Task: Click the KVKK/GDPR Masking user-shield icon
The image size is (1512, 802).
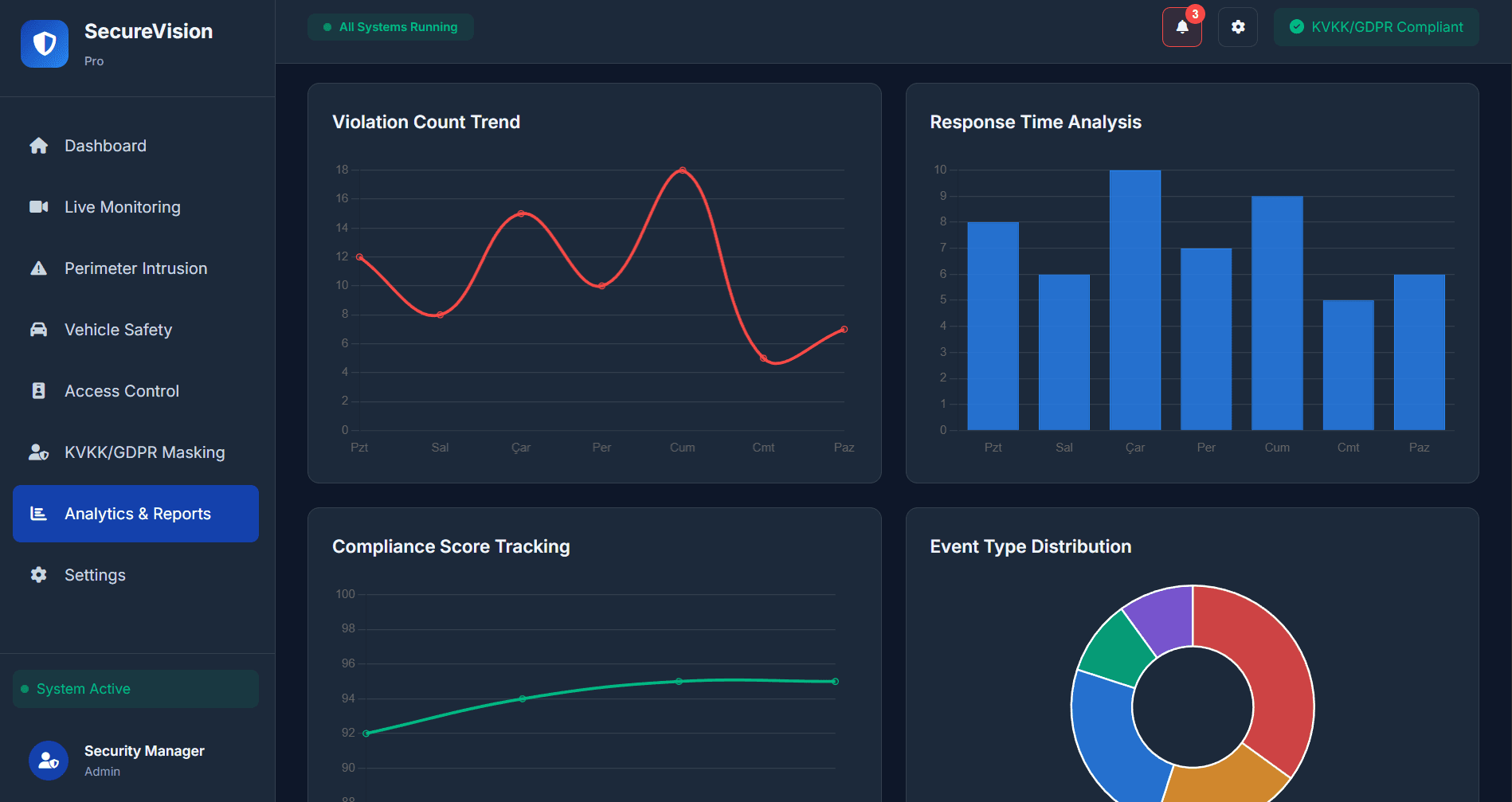Action: click(38, 452)
